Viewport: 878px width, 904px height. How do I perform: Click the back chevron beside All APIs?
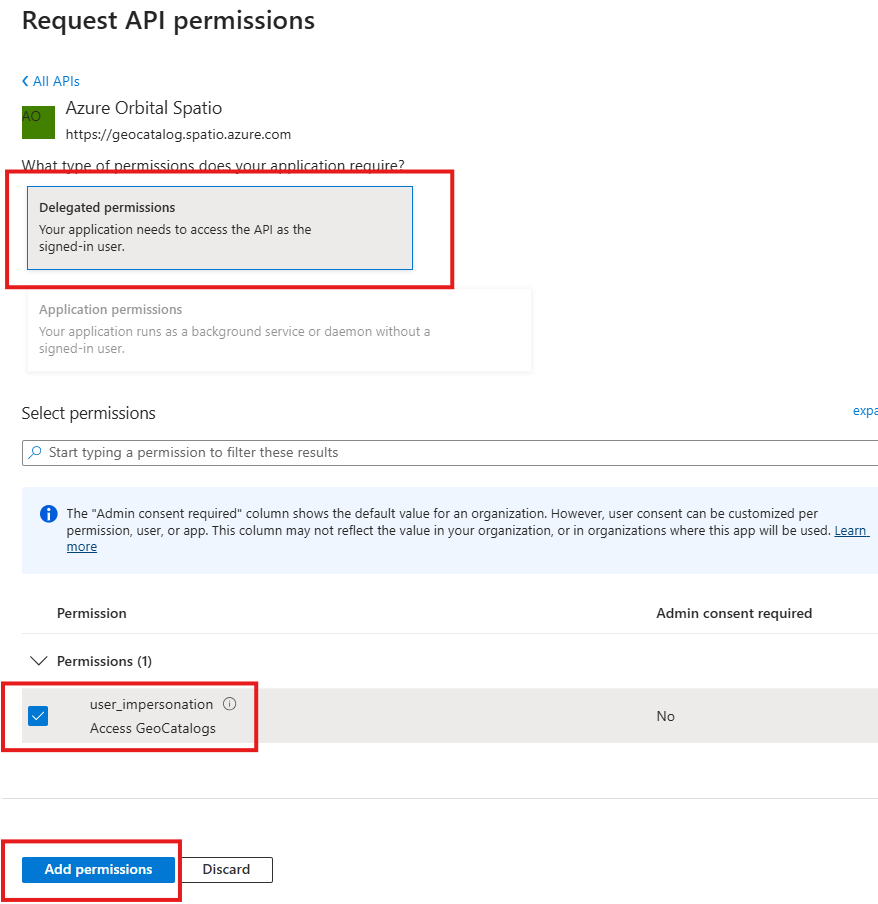[26, 81]
